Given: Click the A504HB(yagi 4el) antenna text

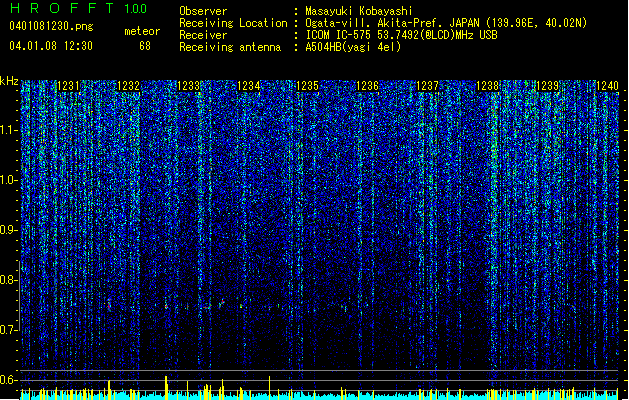Looking at the screenshot, I should click(x=353, y=47).
